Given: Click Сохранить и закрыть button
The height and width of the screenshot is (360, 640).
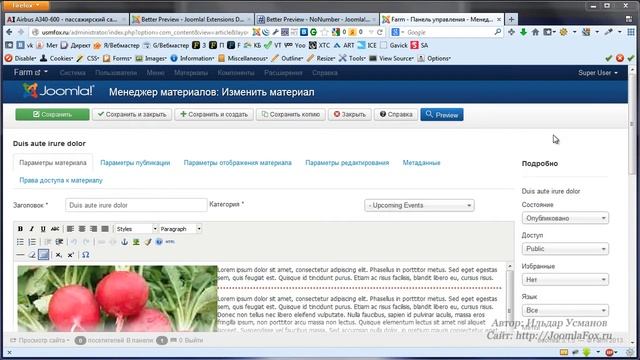Looking at the screenshot, I should pos(132,114).
